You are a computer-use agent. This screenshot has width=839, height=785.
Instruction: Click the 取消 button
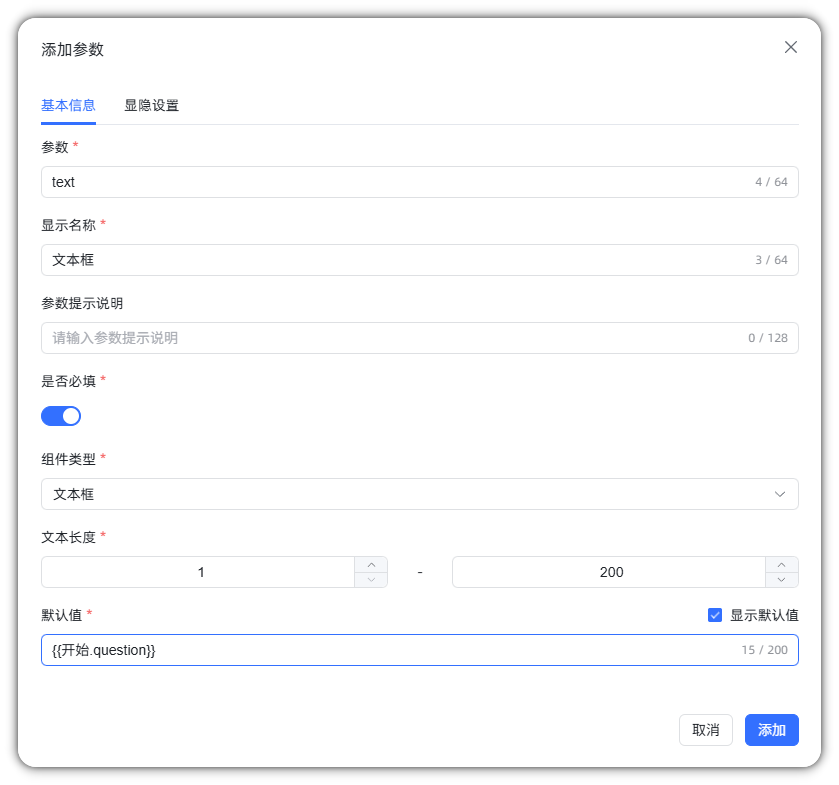(706, 730)
